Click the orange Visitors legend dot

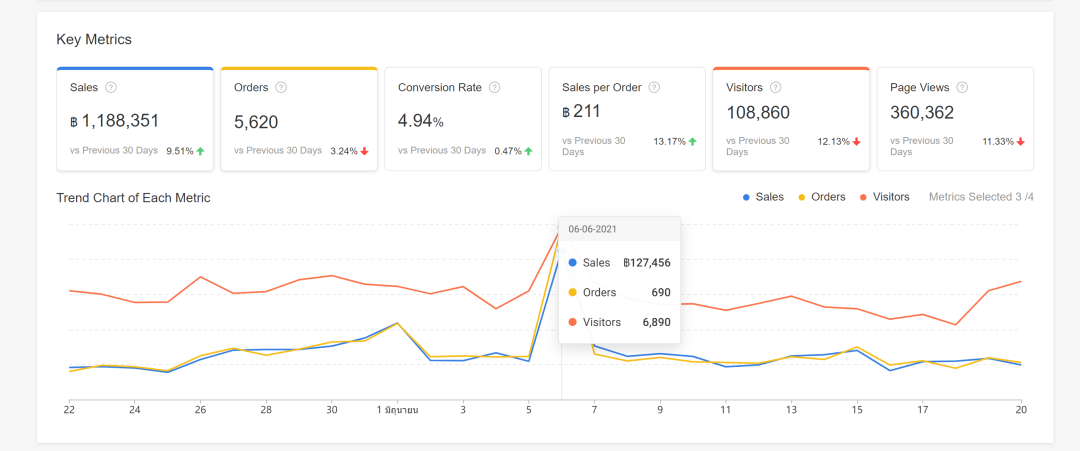(x=864, y=198)
